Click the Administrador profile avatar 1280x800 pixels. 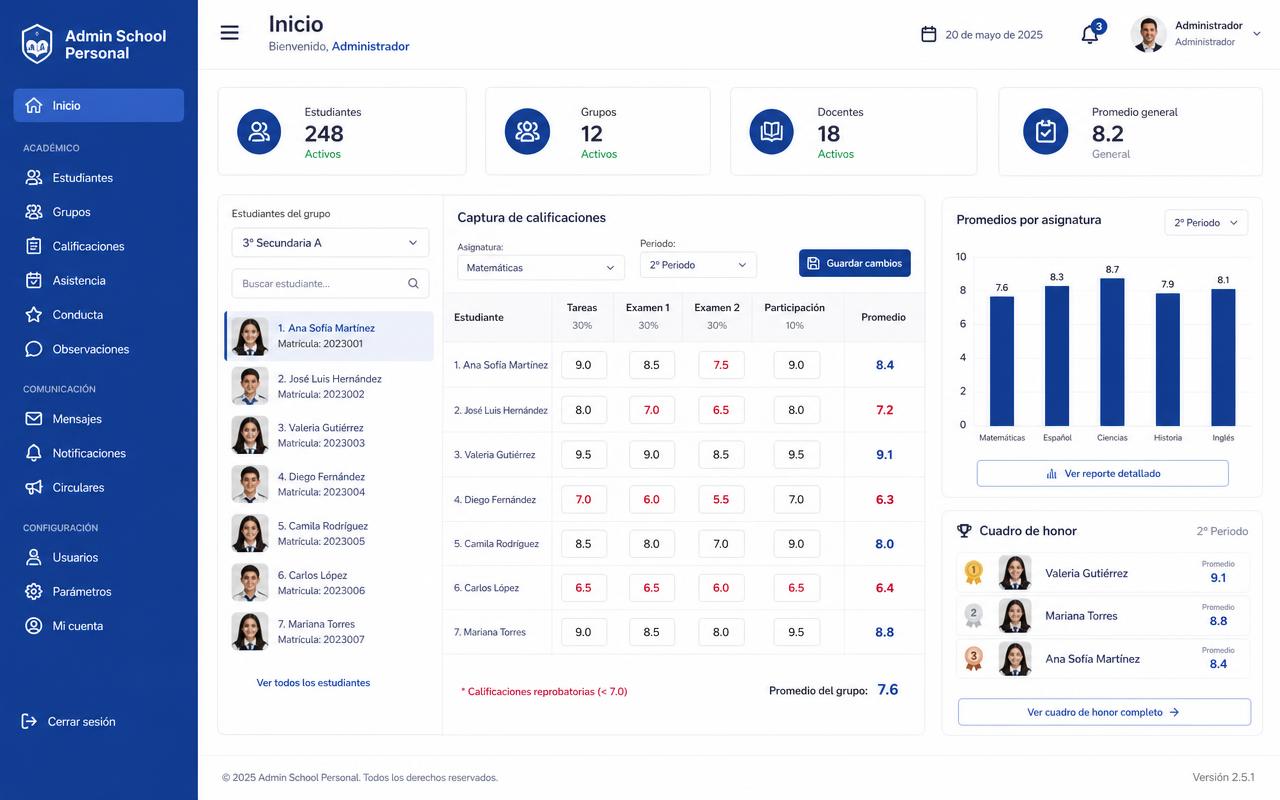coord(1148,35)
